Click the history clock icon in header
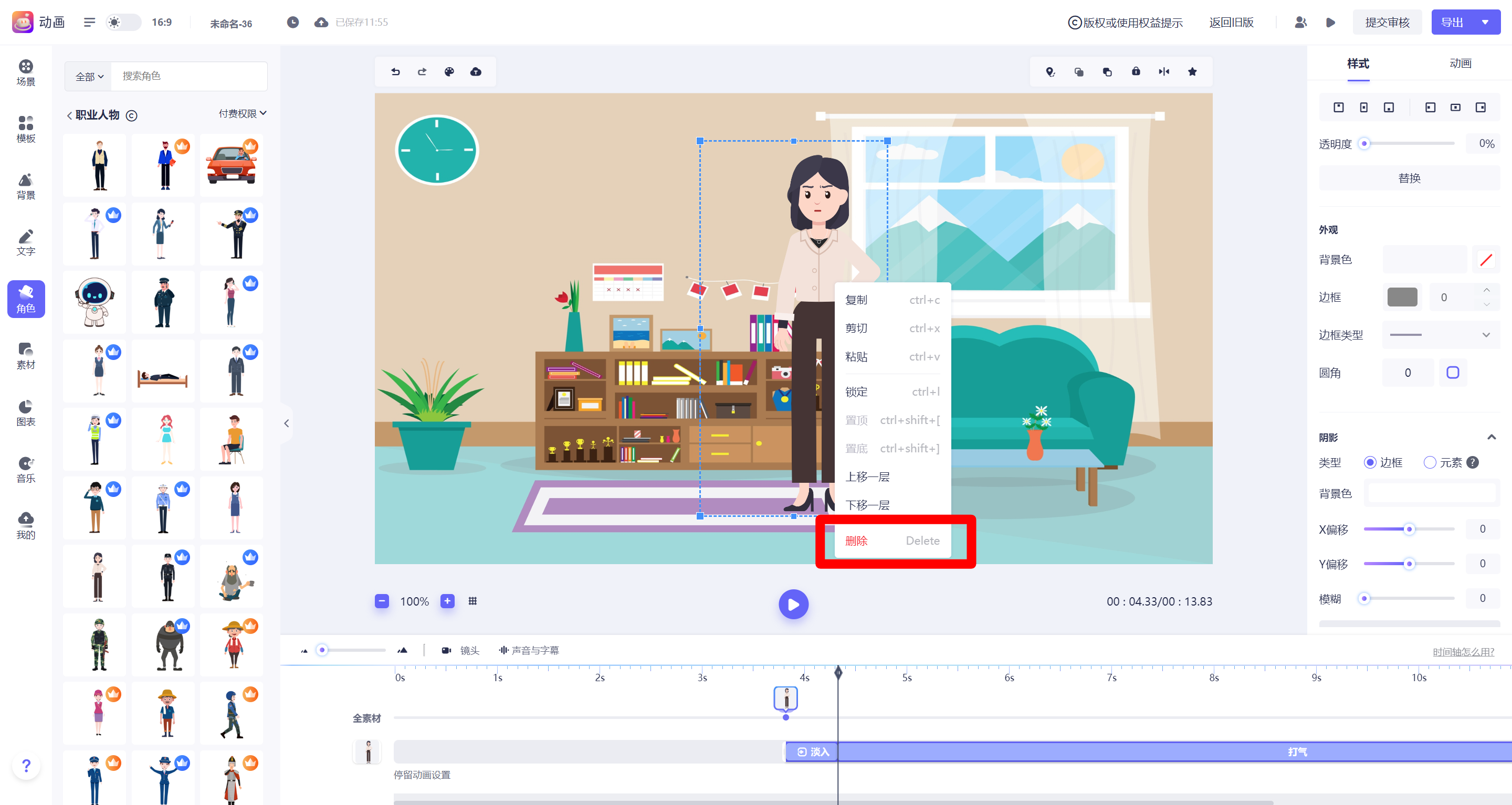Screen dimensions: 1512x805 click(x=293, y=22)
